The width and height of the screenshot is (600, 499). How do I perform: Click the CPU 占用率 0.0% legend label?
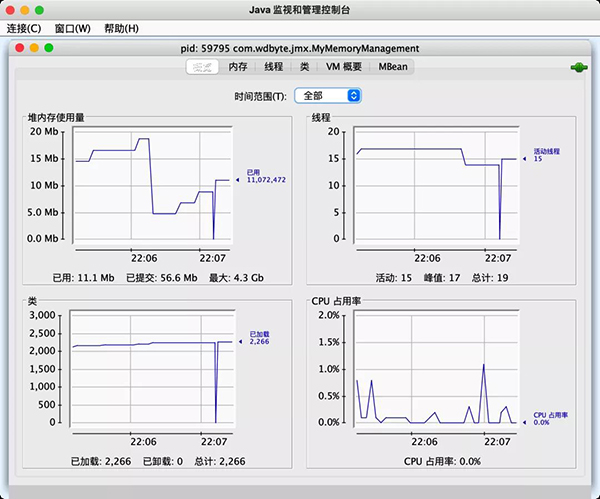(x=550, y=419)
